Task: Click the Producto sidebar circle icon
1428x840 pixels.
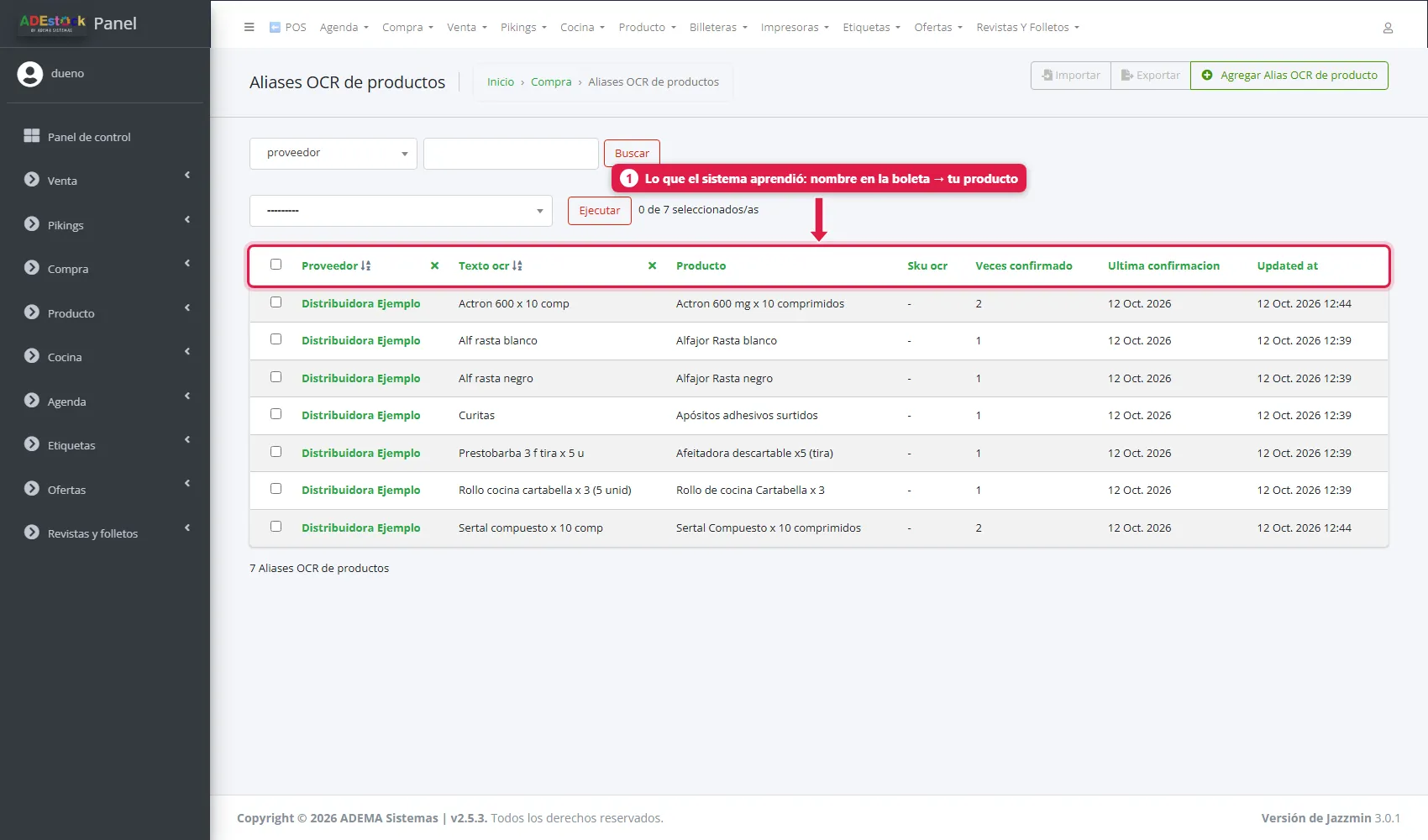Action: pyautogui.click(x=32, y=312)
